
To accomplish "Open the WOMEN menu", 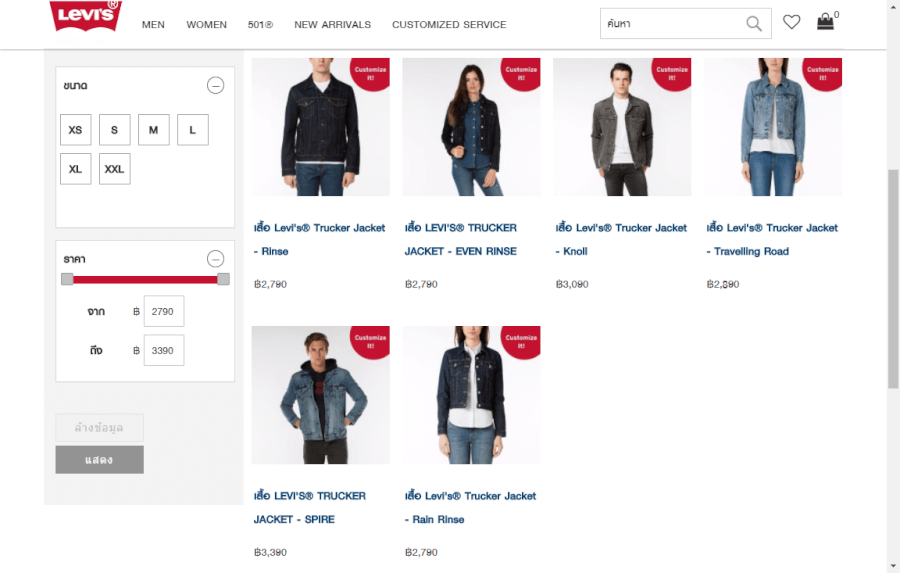I will pos(206,25).
